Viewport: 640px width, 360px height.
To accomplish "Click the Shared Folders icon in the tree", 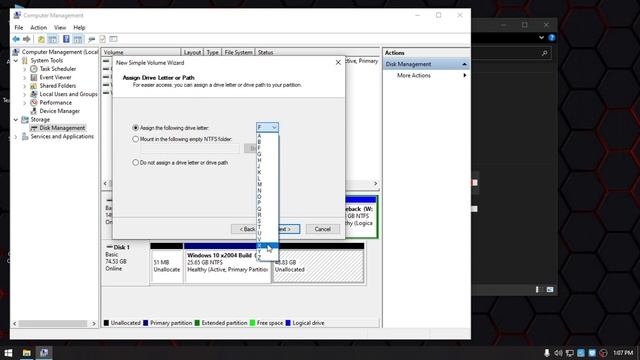I will (x=34, y=86).
